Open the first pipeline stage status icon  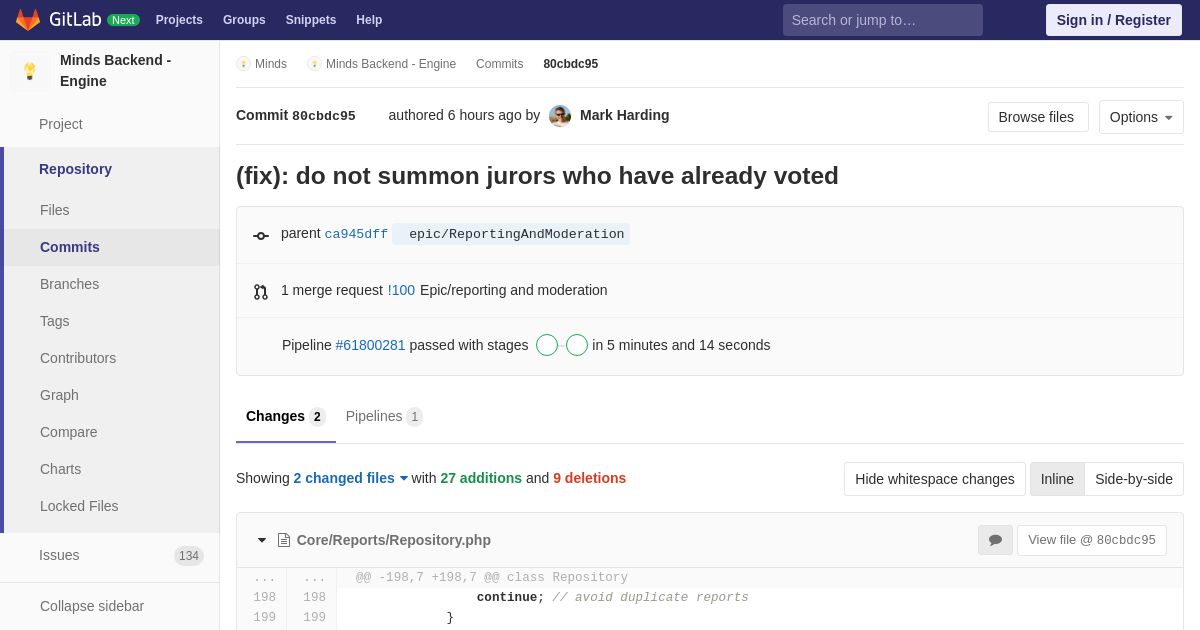[547, 345]
